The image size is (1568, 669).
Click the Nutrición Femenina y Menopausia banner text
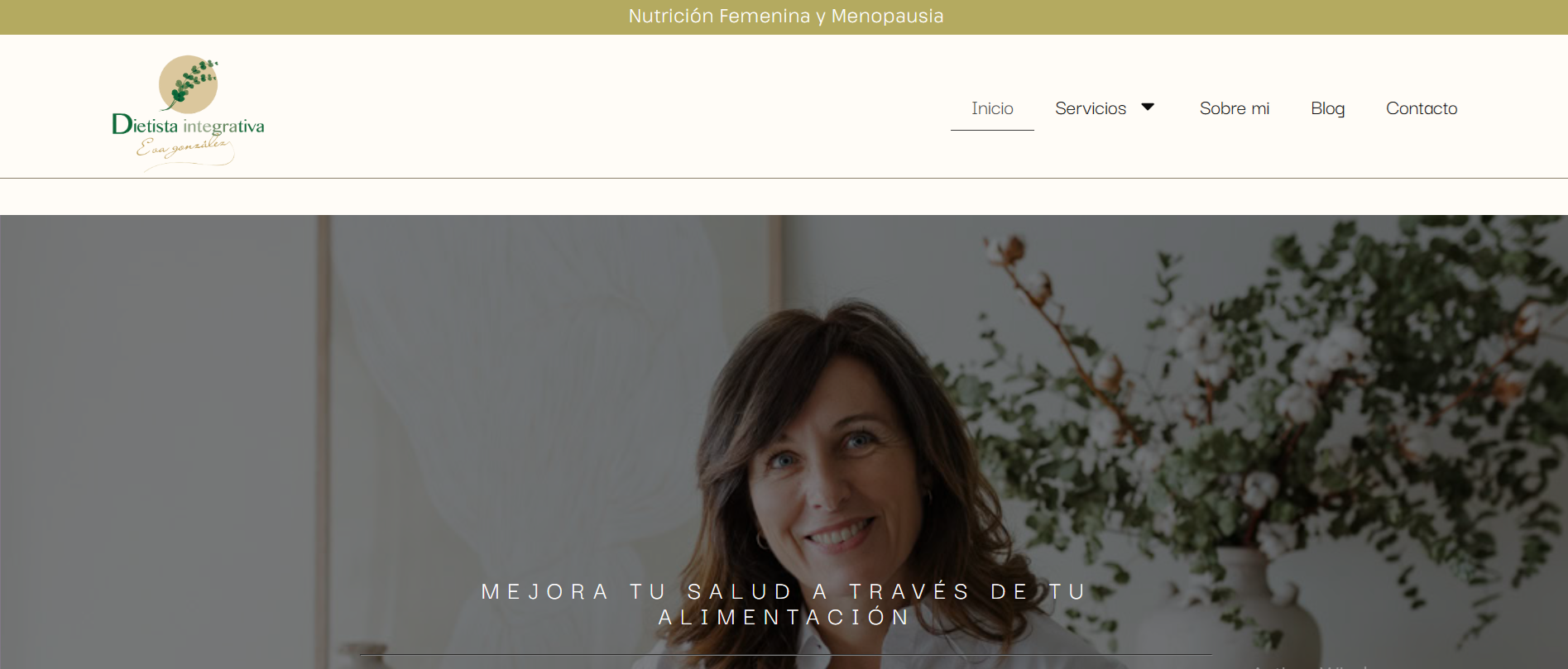pyautogui.click(x=785, y=17)
